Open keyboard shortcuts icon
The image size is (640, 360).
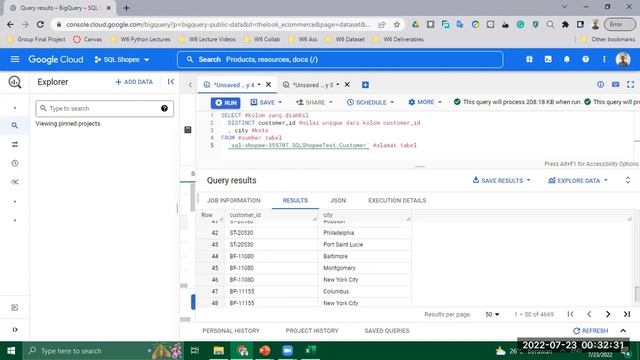click(616, 84)
